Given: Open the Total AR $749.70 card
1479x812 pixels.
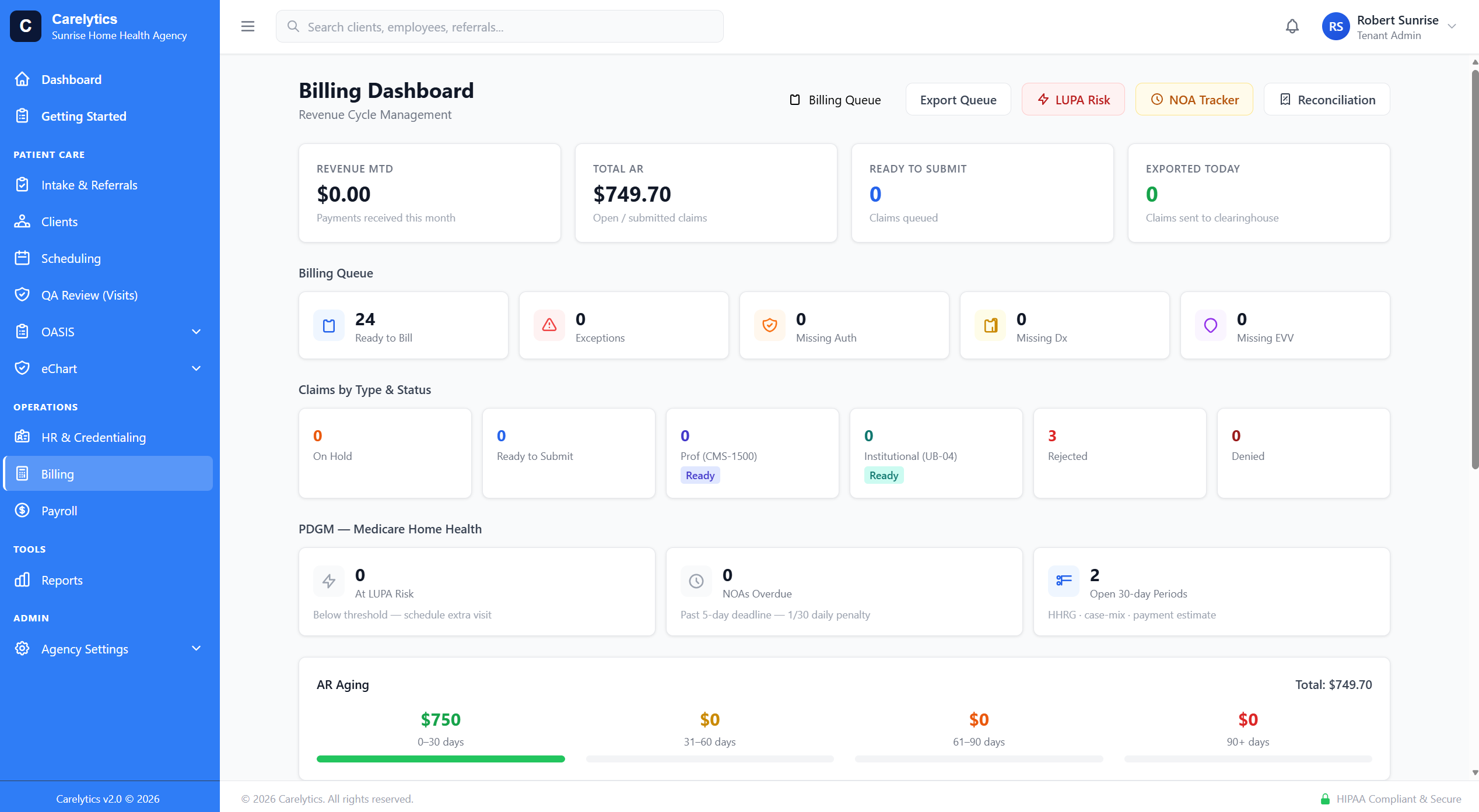Looking at the screenshot, I should (x=706, y=193).
